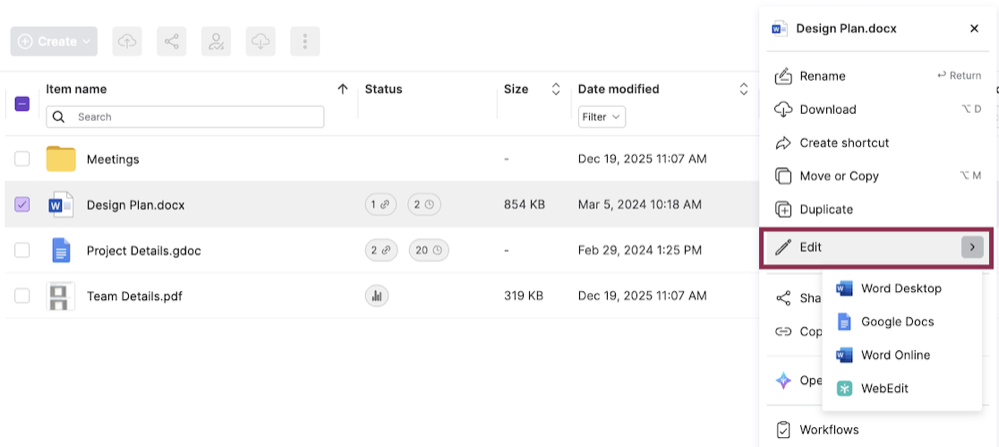Uncheck the Design Plan.docx checkbox

22,205
